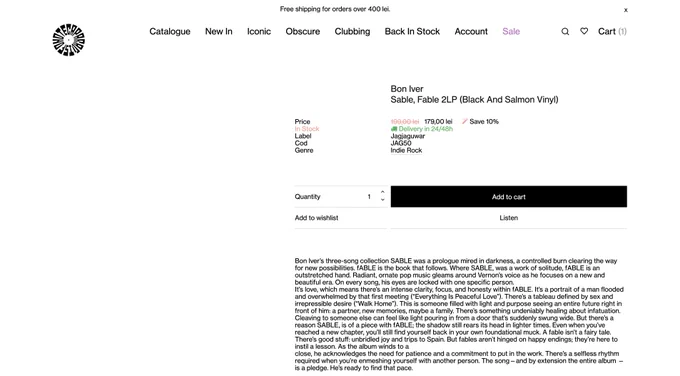Open the Catalogue menu

[170, 31]
